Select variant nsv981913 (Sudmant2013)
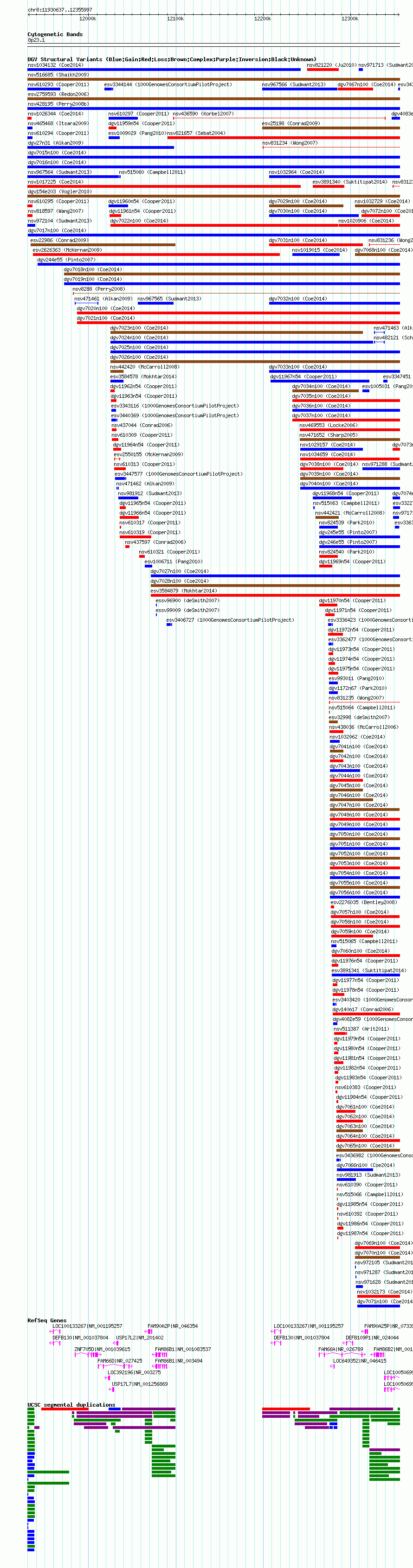 point(368,1175)
